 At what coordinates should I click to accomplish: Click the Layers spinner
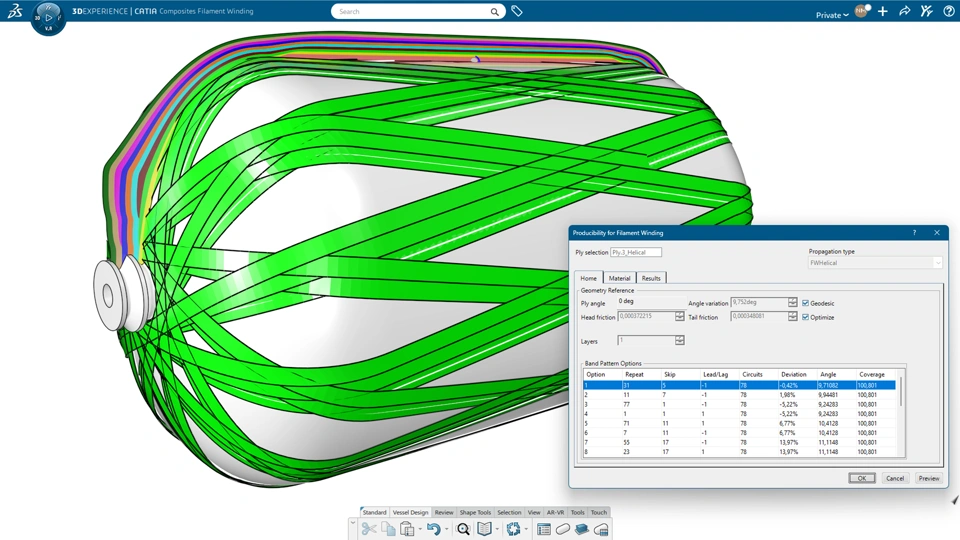pos(680,340)
